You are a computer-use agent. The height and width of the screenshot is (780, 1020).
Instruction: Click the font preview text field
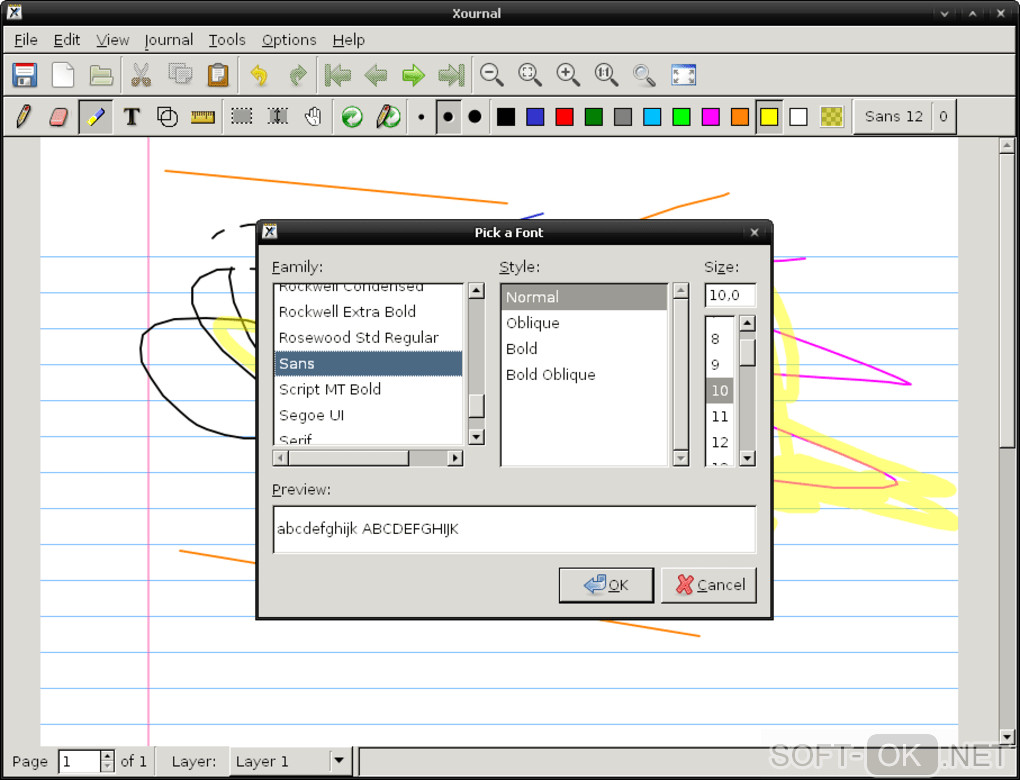(514, 529)
